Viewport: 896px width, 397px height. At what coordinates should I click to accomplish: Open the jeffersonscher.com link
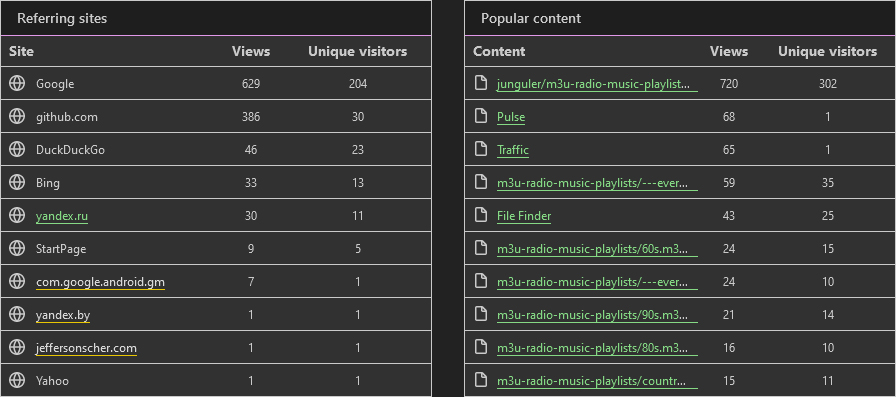pyautogui.click(x=86, y=348)
